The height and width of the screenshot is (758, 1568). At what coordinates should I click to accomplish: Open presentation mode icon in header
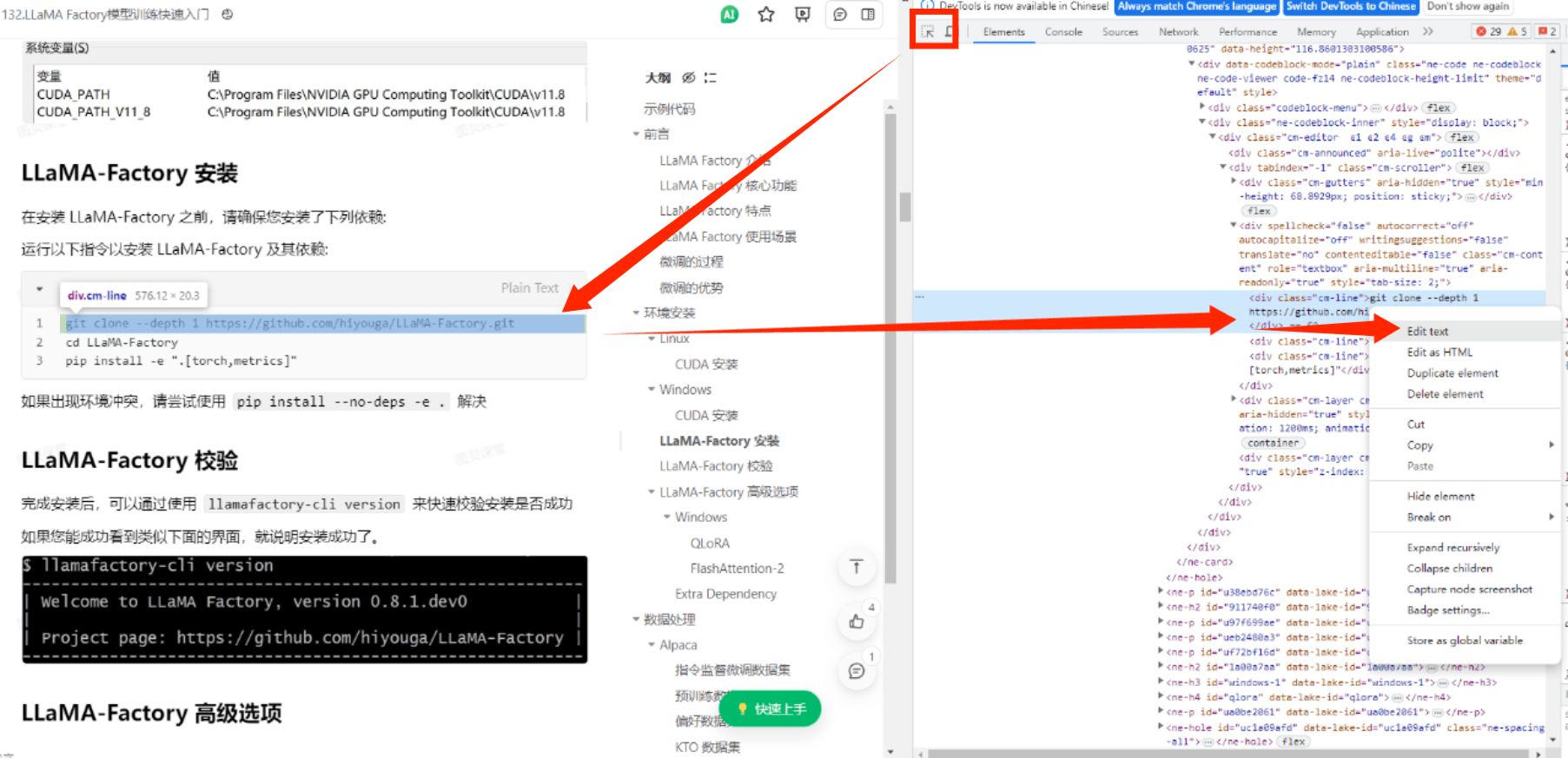tap(803, 14)
